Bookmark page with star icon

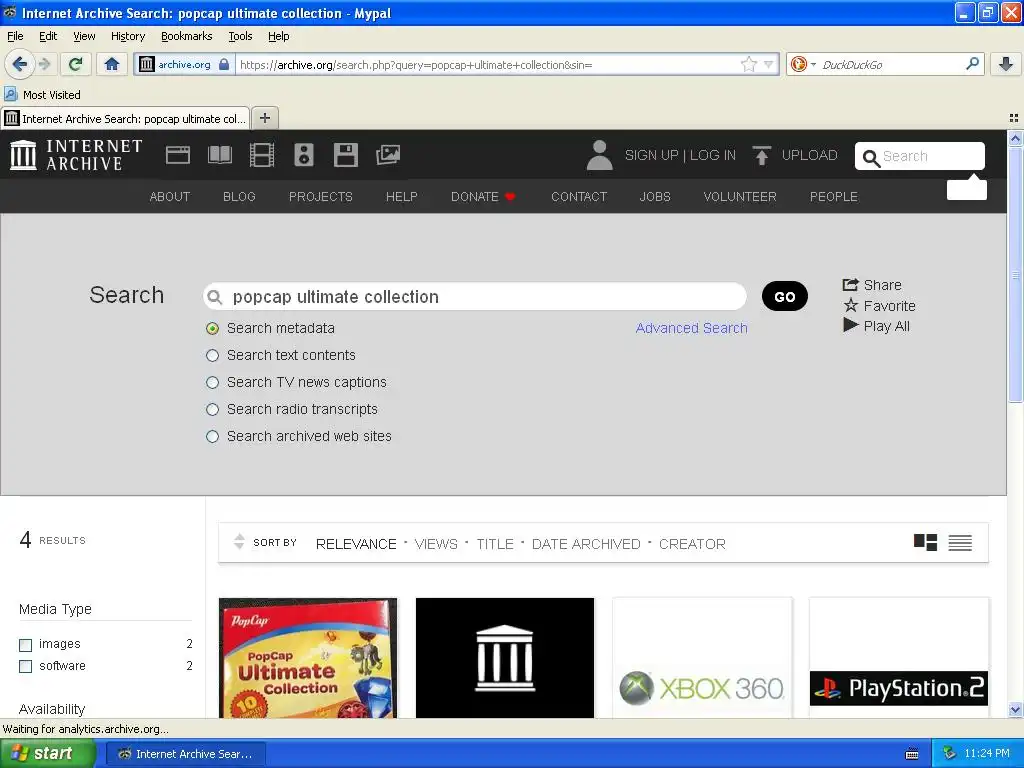coord(748,64)
